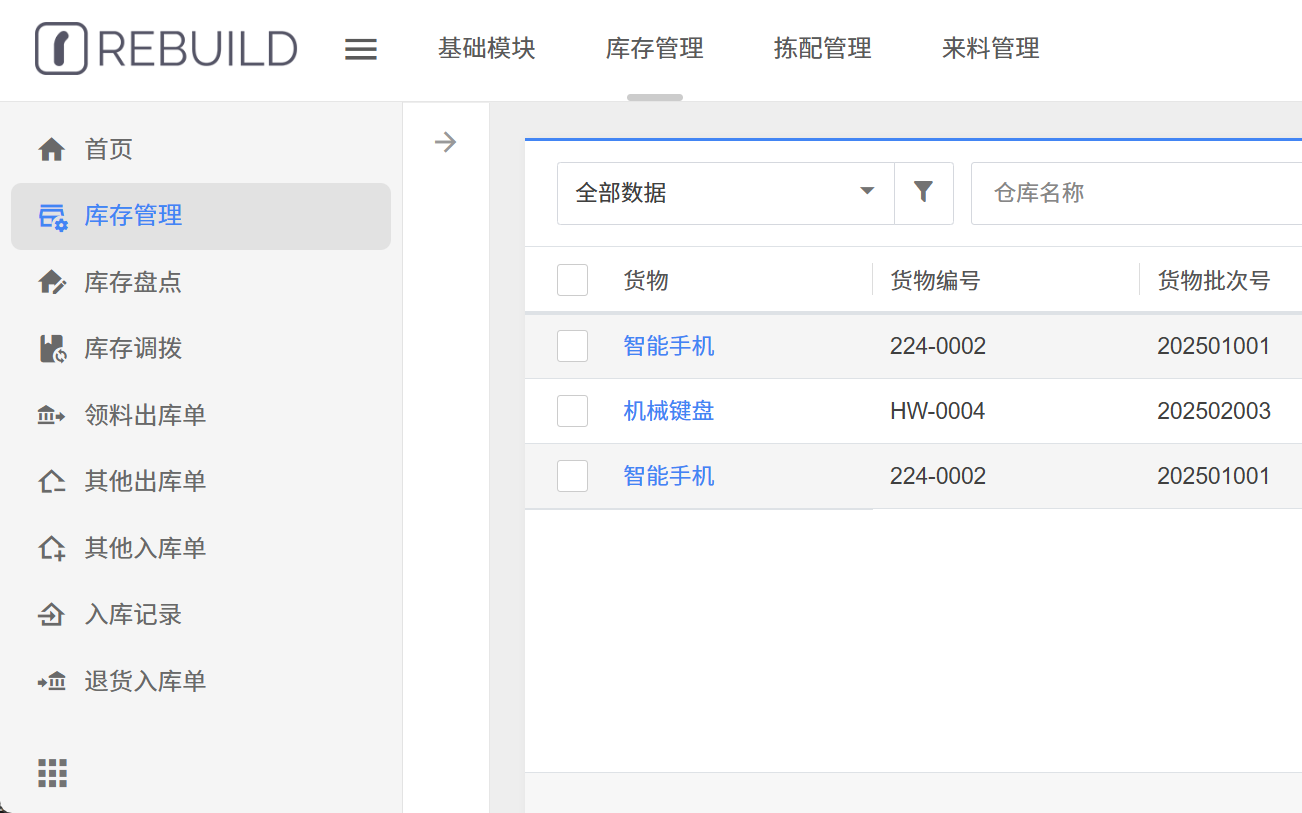The height and width of the screenshot is (813, 1302).
Task: Click the 入库记录 sidebar icon
Action: tap(51, 615)
